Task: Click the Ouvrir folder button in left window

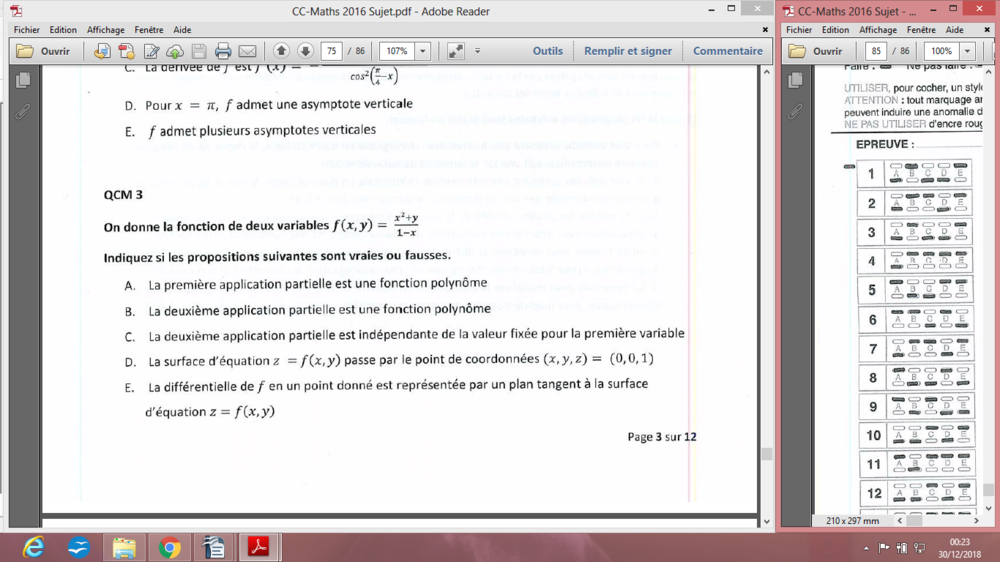Action: pyautogui.click(x=43, y=51)
